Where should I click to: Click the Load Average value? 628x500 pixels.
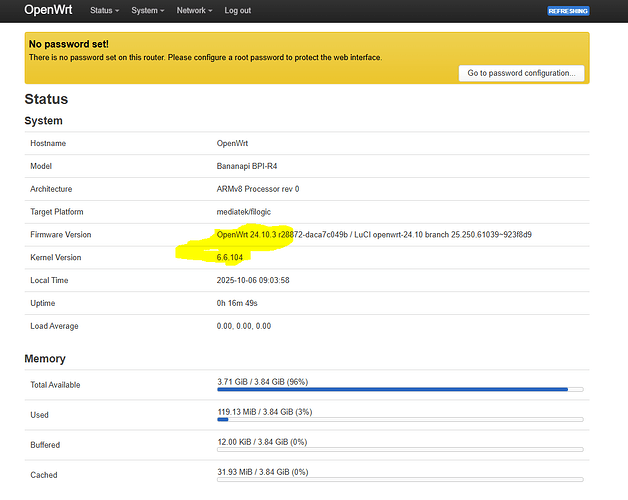point(244,326)
